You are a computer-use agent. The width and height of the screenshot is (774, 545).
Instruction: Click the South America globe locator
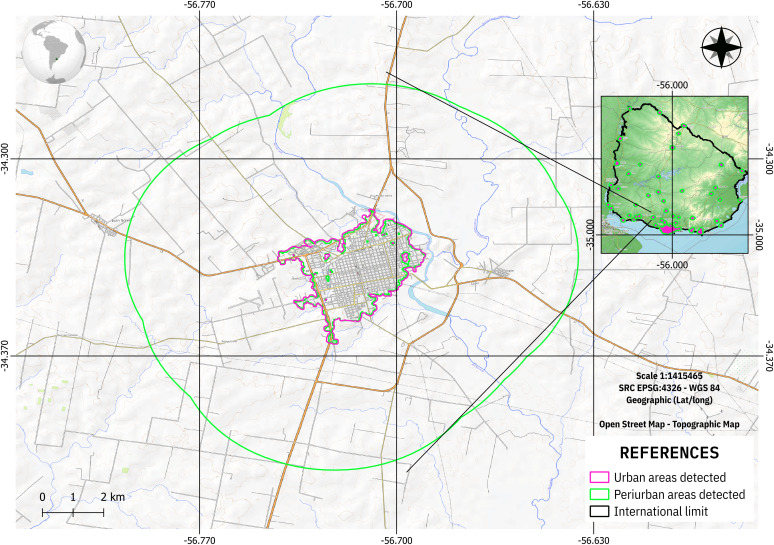pyautogui.click(x=54, y=51)
